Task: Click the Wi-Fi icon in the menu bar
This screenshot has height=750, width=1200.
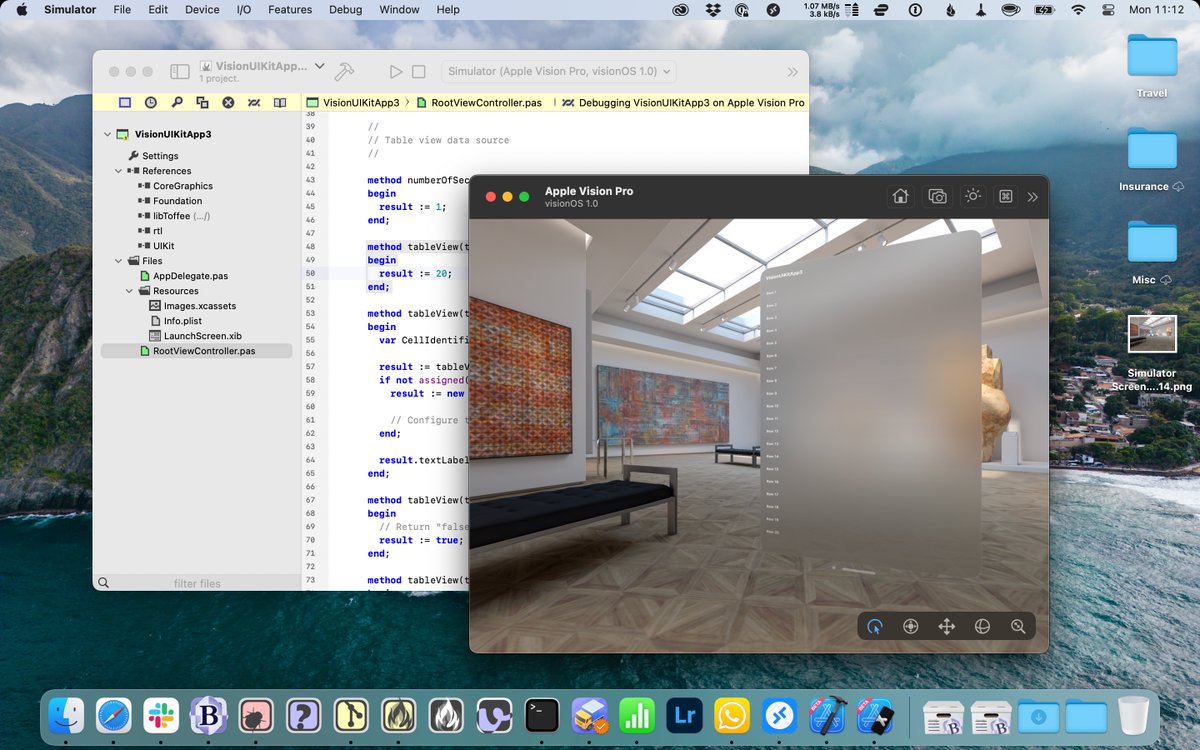Action: click(x=1078, y=9)
